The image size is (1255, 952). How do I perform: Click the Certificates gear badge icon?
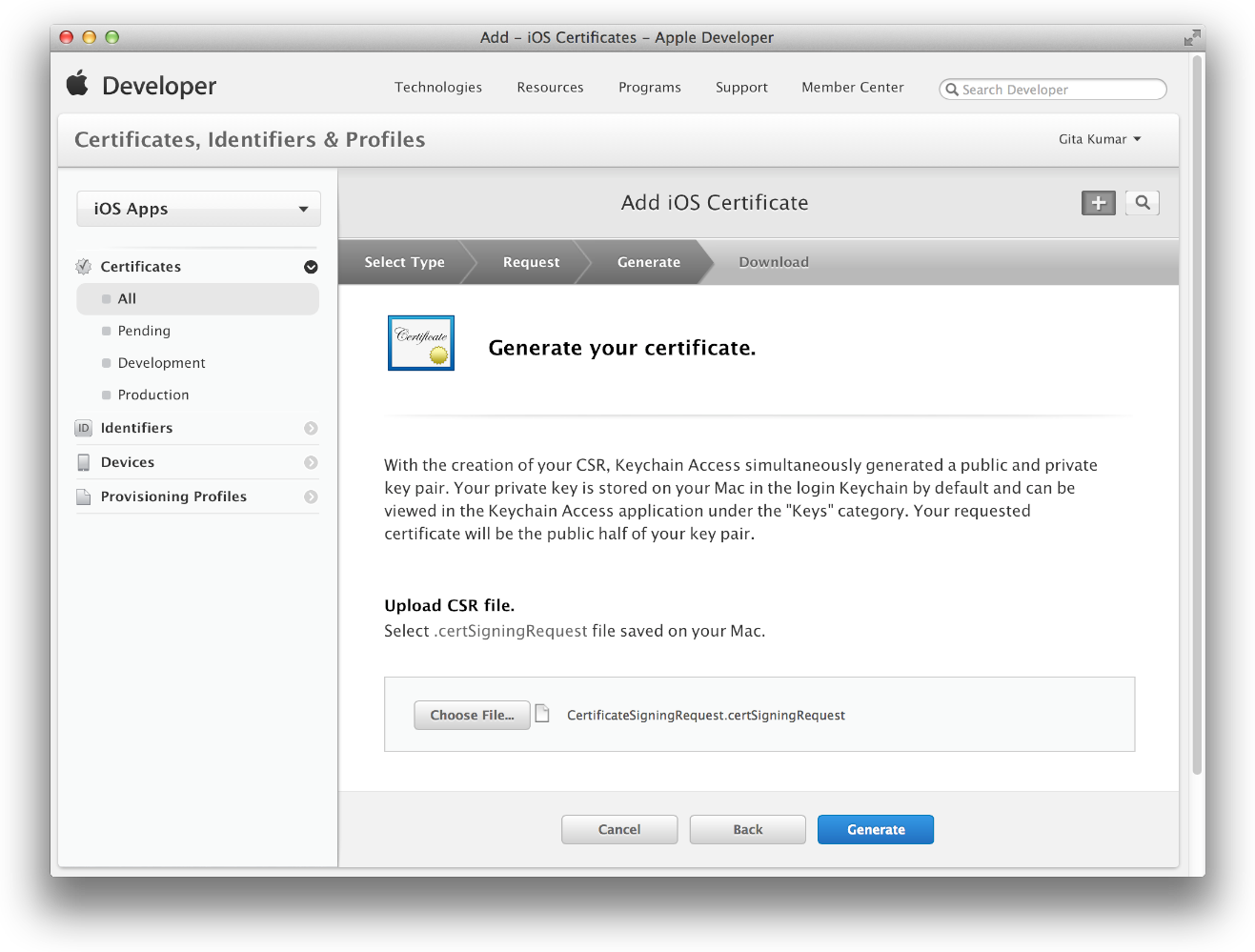click(x=84, y=267)
